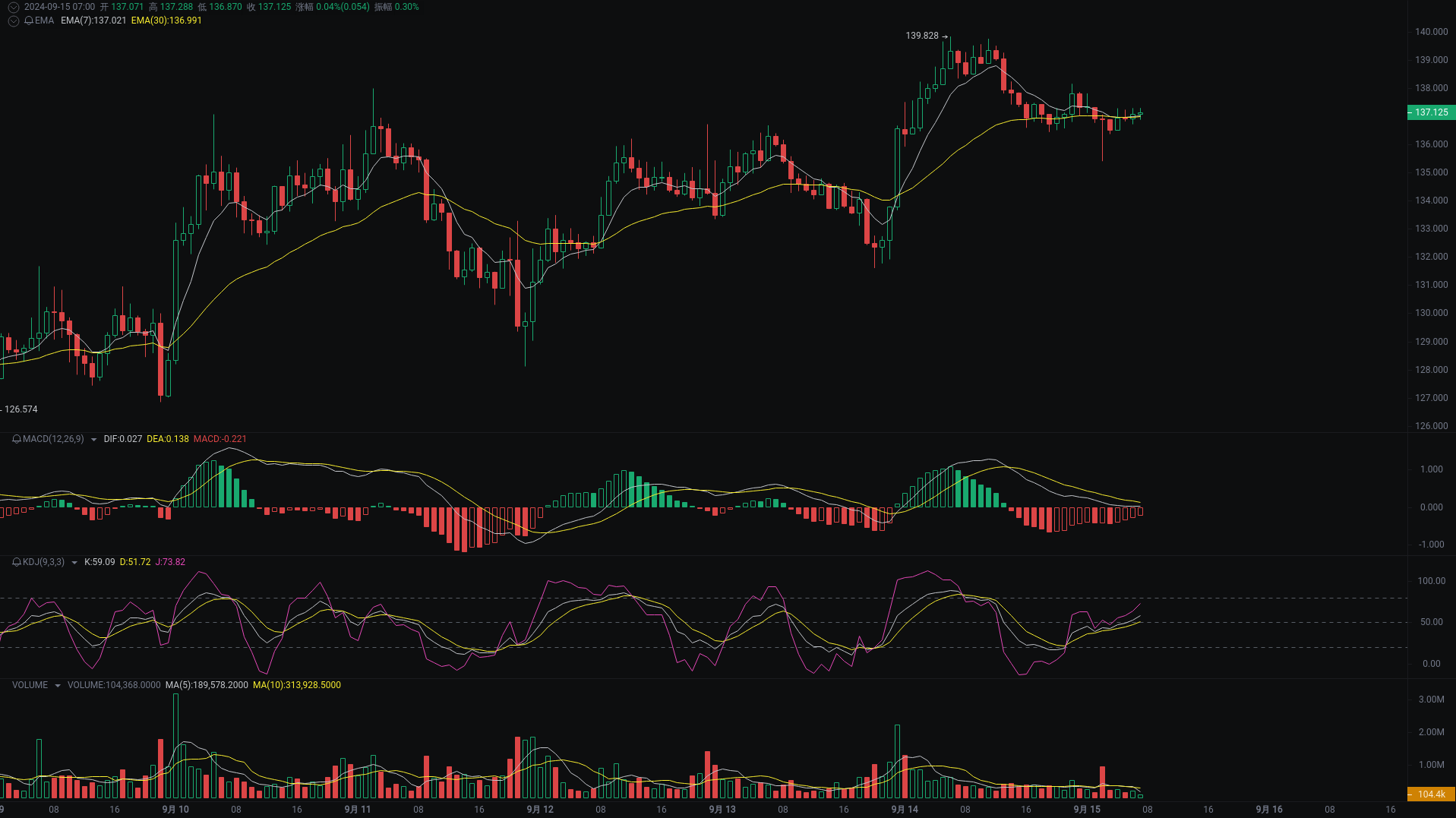Click the green 137.125 current price tag

tap(1431, 112)
